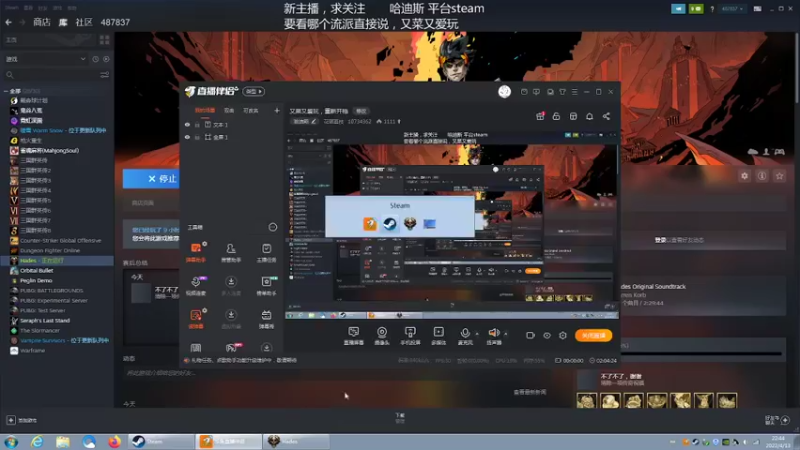The image size is (800, 450).
Task: Click the gift box icon with the red badge
Action: [540, 116]
